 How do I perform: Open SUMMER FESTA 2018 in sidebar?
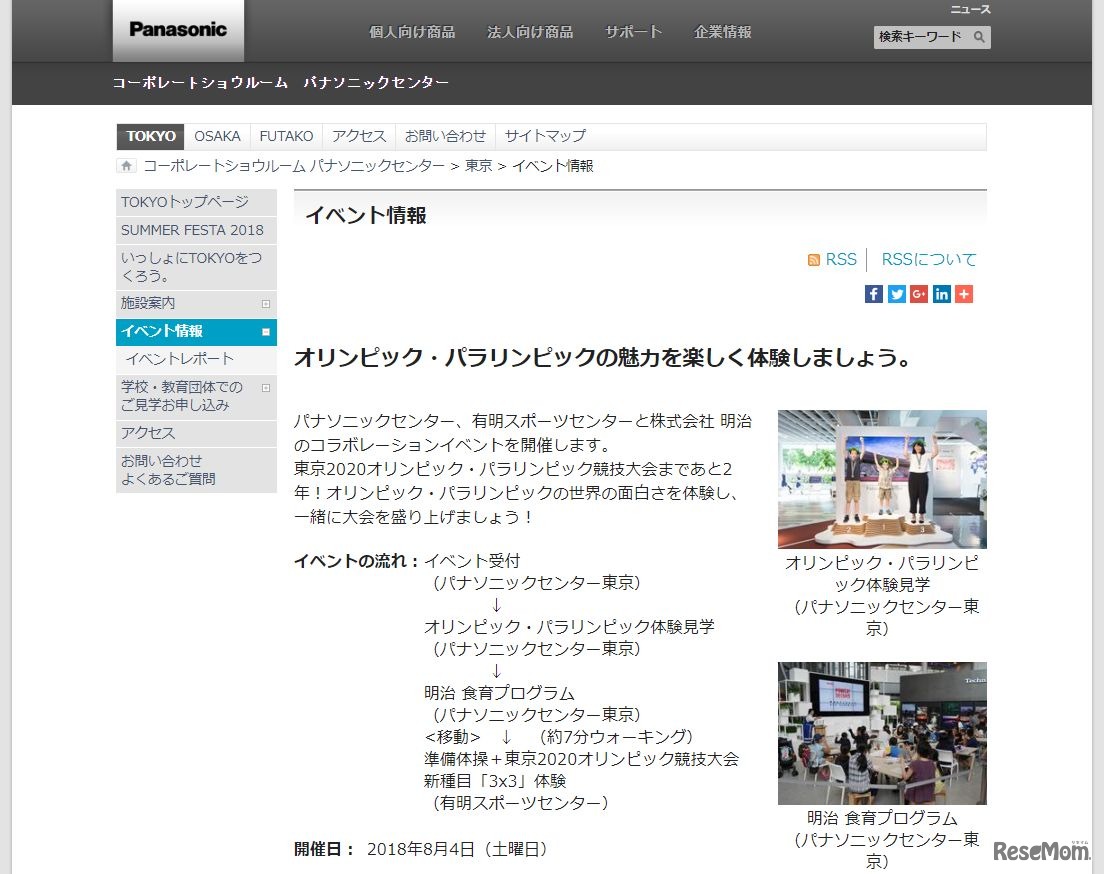pyautogui.click(x=196, y=230)
